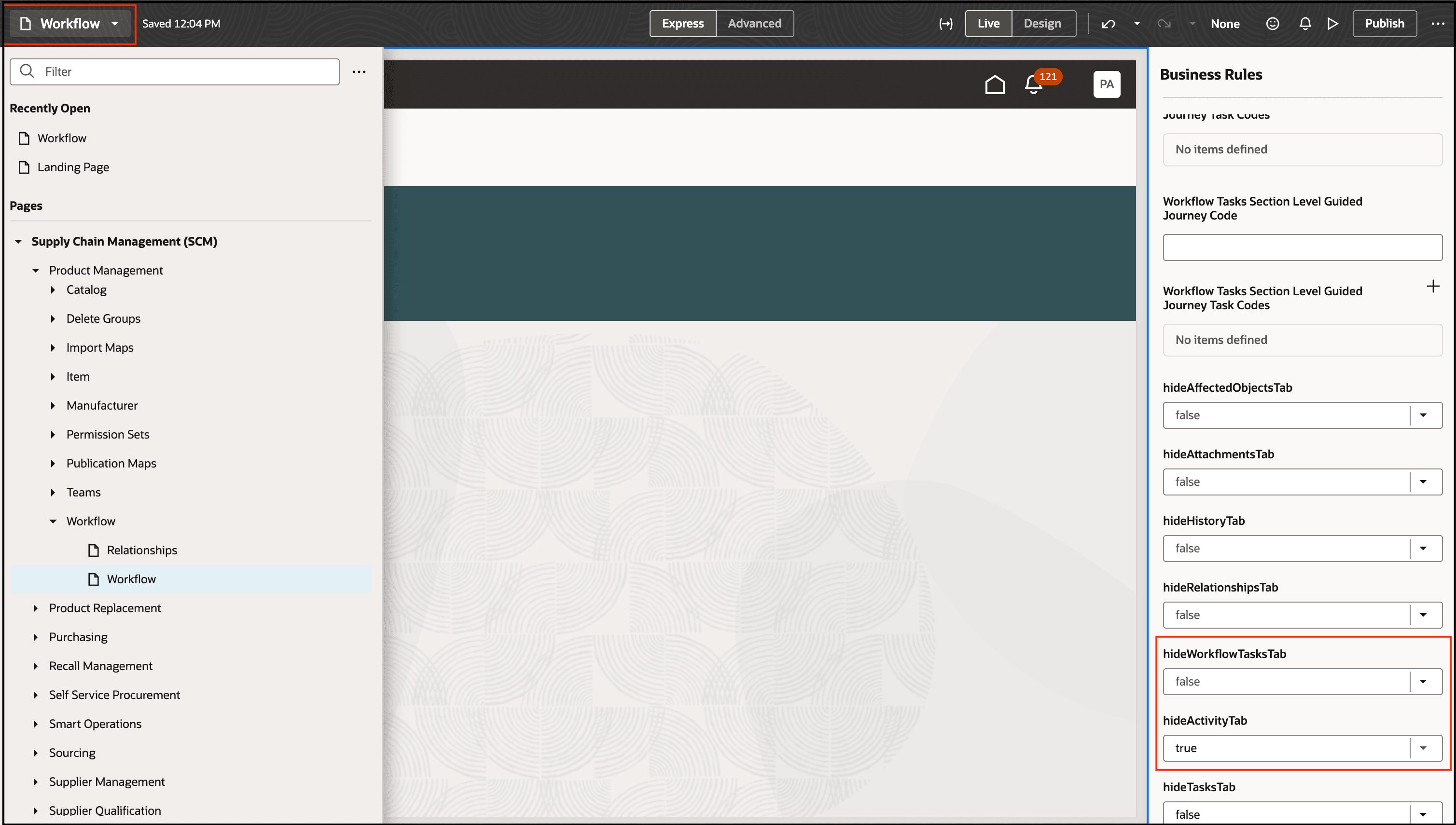This screenshot has height=825, width=1456.
Task: Click the smiley feedback icon
Action: 1272,23
